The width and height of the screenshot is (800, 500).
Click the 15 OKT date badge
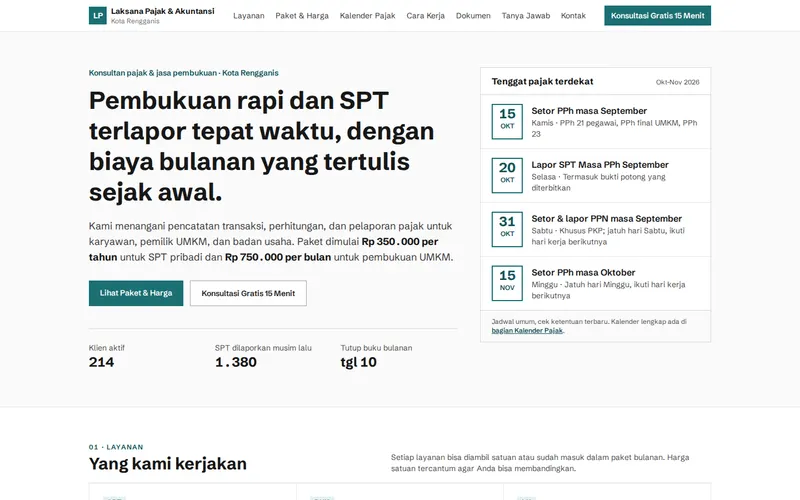click(507, 121)
